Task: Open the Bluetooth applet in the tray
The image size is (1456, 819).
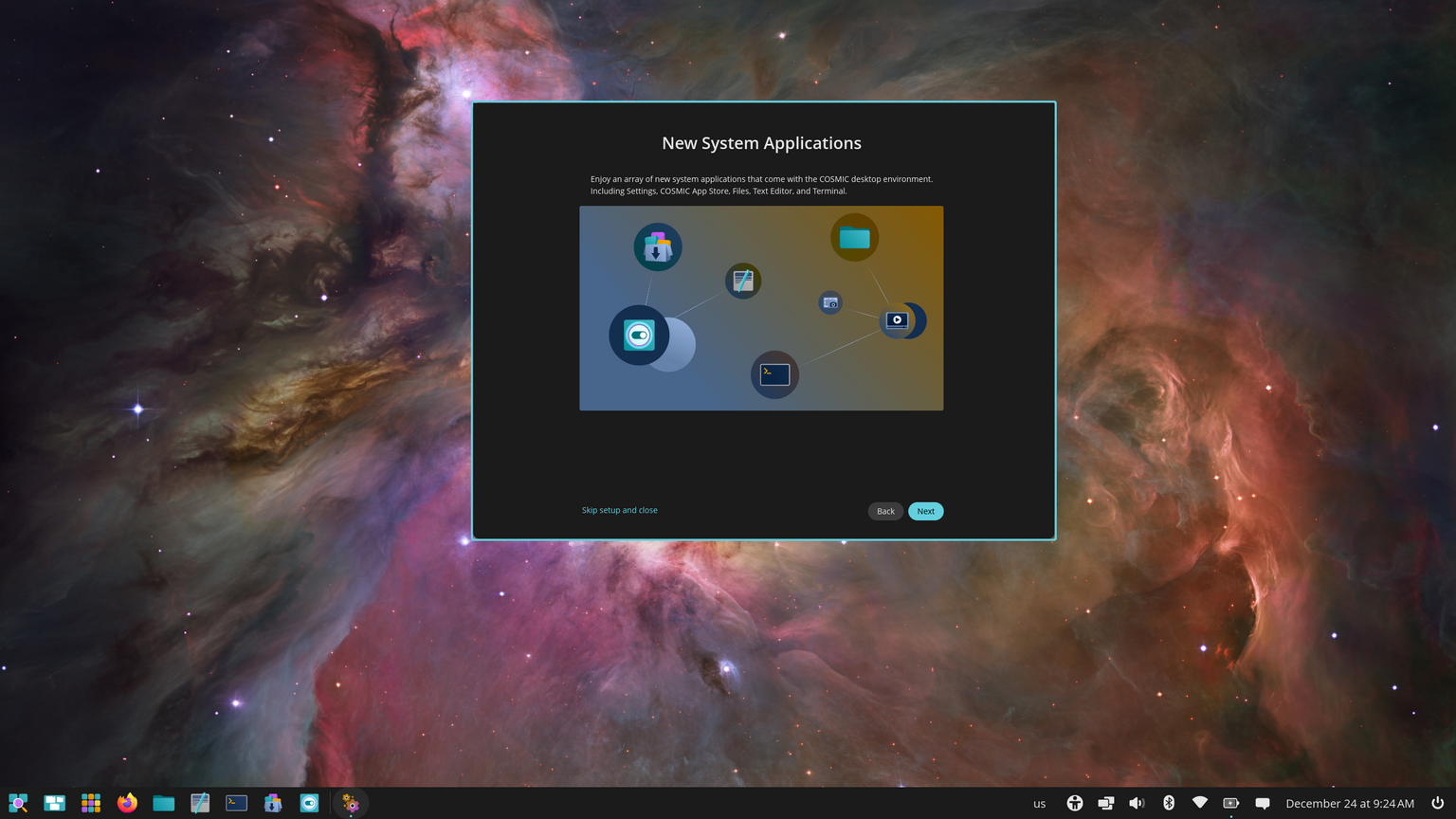Action: click(1169, 803)
